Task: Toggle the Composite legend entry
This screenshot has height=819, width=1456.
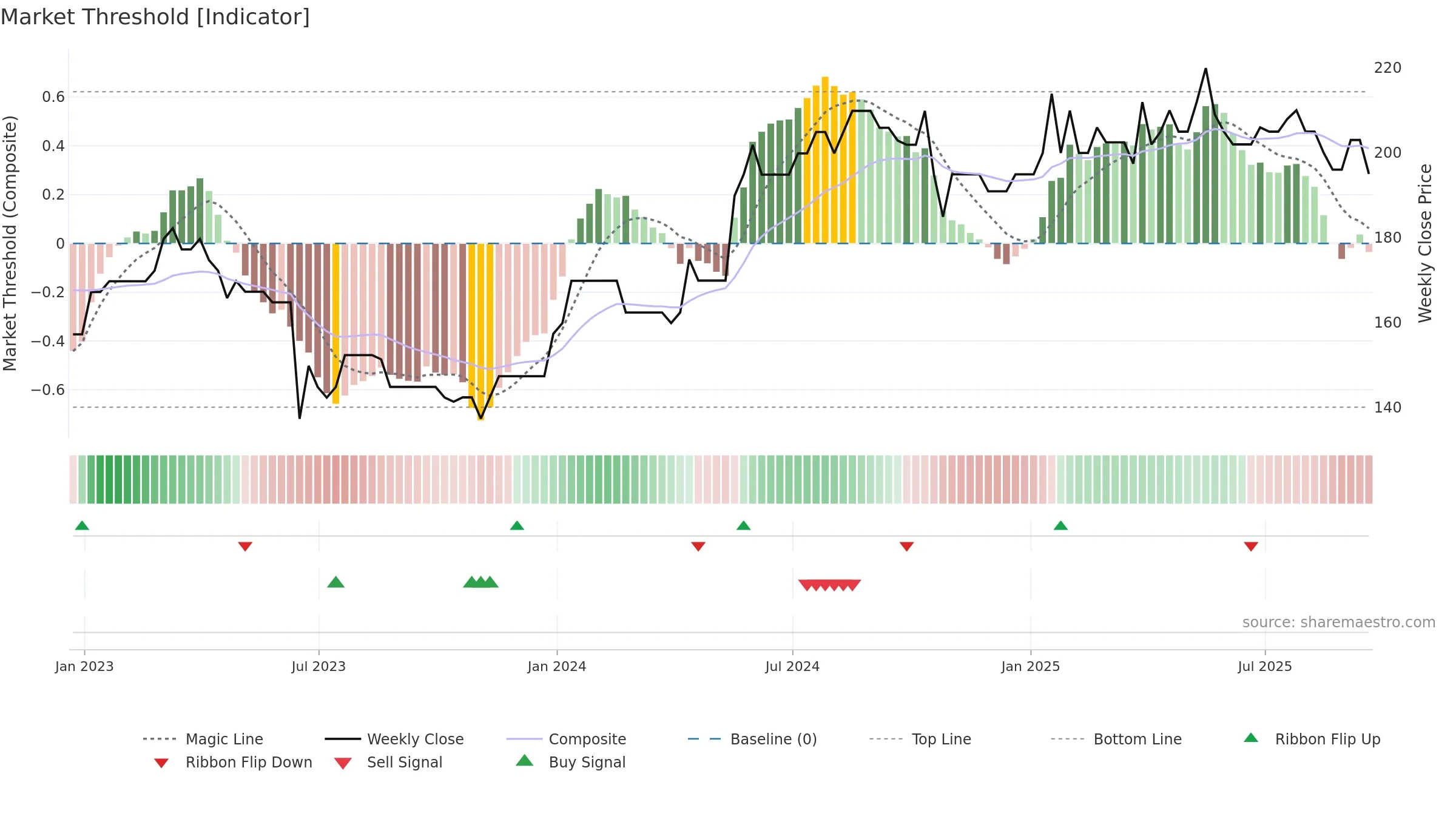Action: coord(566,739)
